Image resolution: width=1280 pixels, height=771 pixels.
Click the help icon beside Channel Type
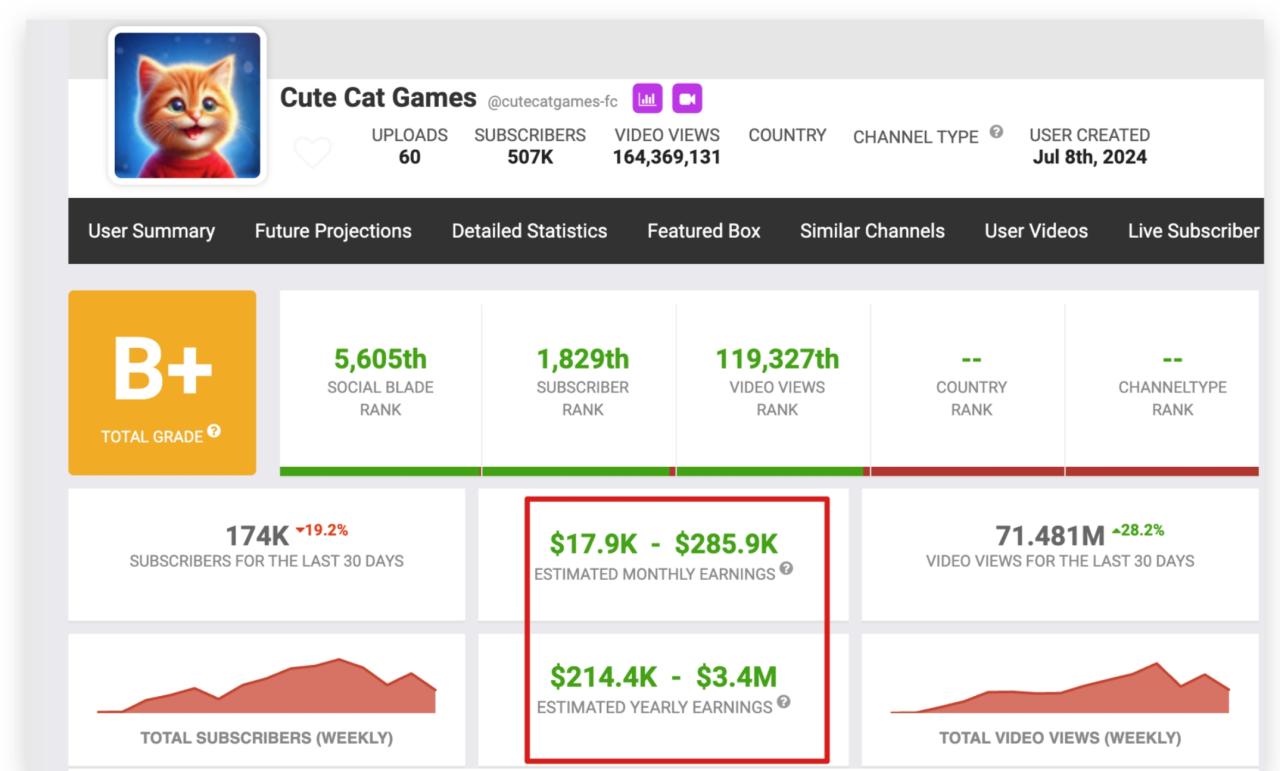[x=996, y=133]
